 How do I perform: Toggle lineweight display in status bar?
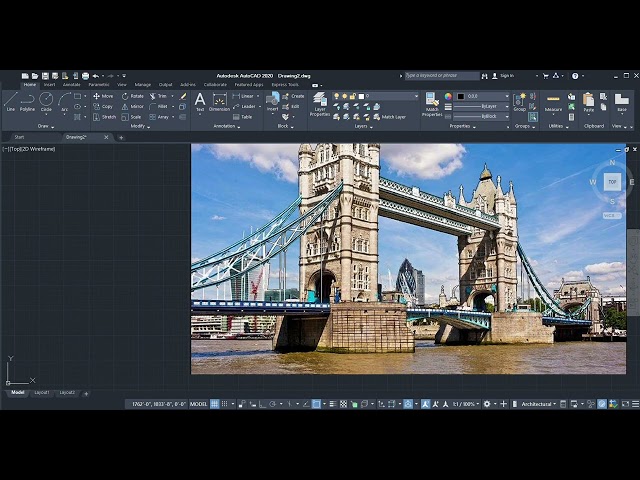[x=333, y=404]
